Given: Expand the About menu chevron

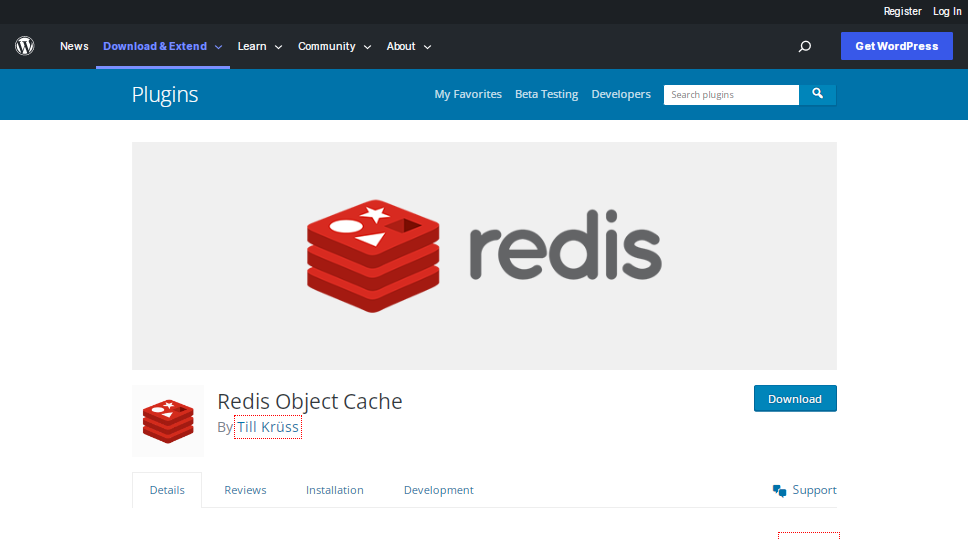Looking at the screenshot, I should (427, 47).
